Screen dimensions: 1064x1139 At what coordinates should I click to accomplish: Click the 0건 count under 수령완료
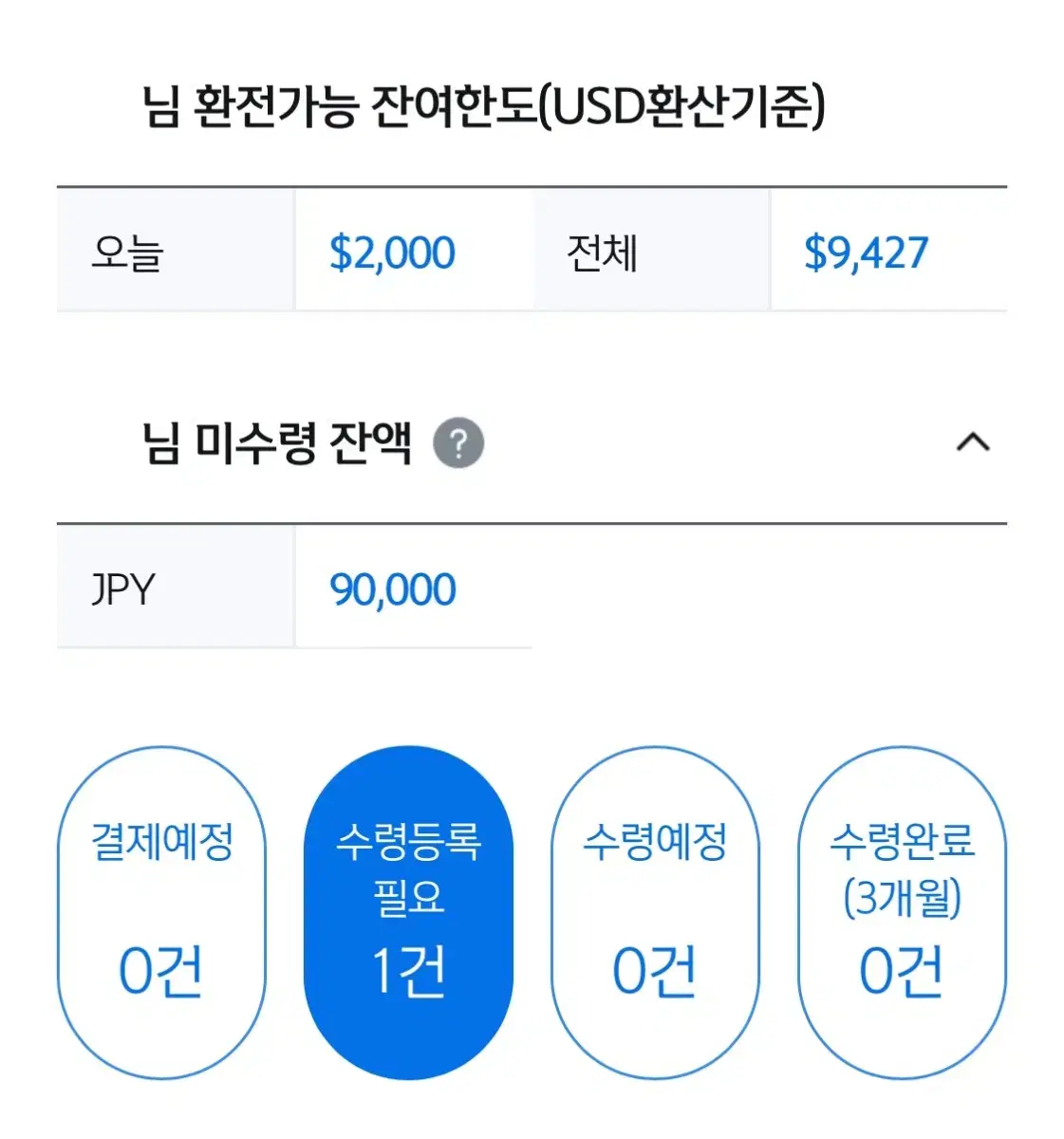click(902, 971)
